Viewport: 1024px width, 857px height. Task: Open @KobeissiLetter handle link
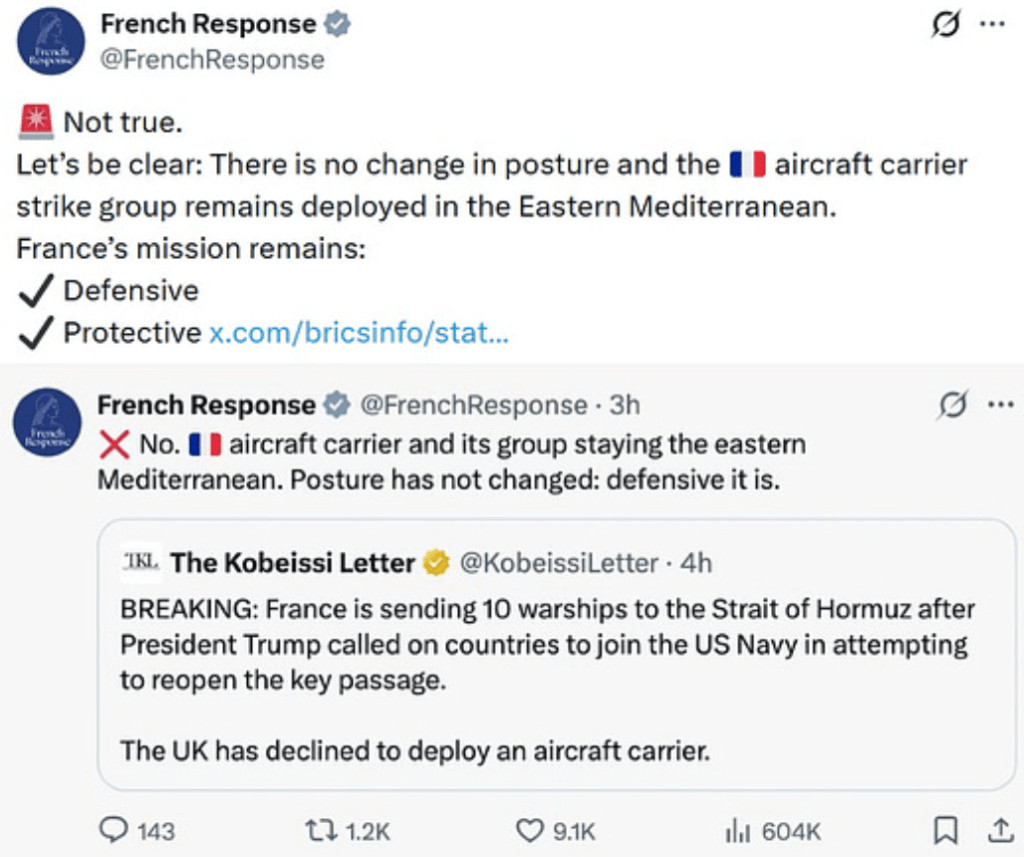pos(558,563)
